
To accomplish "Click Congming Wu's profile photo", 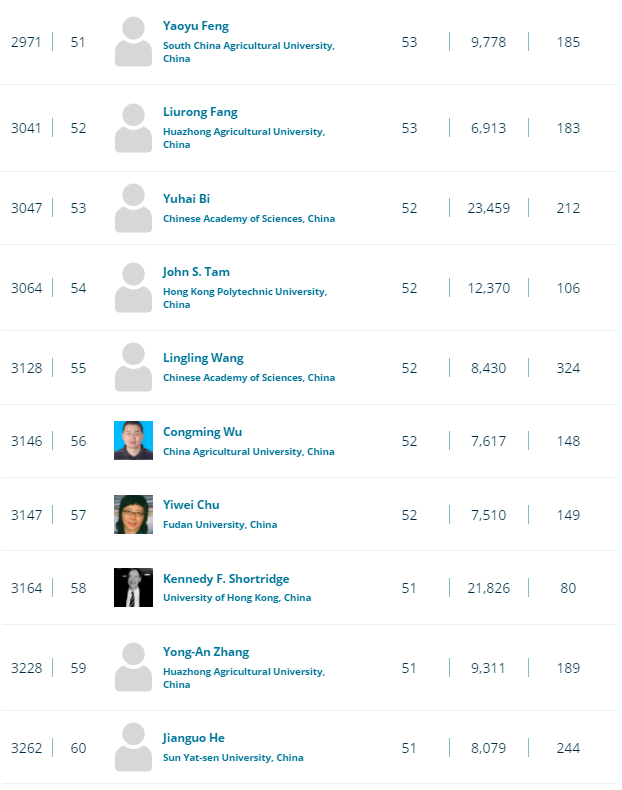I will point(133,440).
